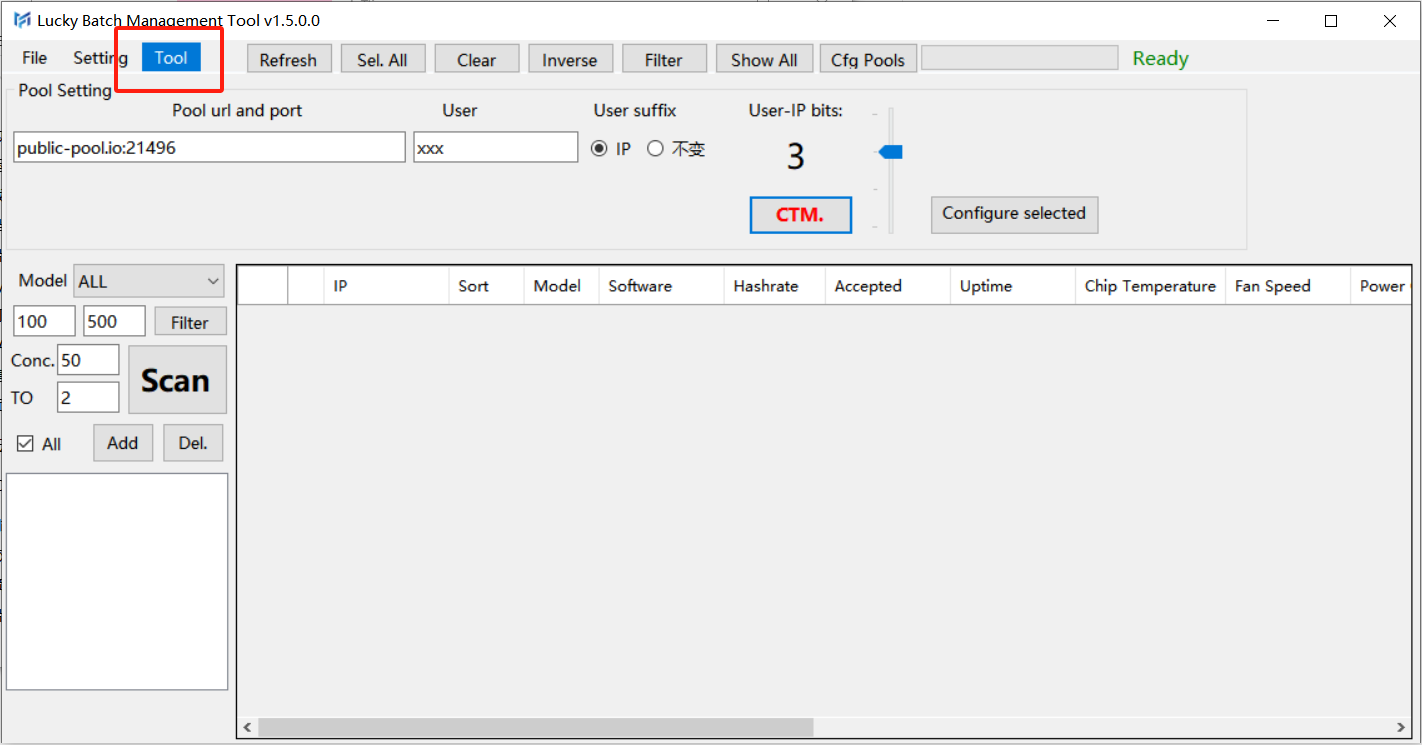1422x745 pixels.
Task: Expand the Model ALL dropdown
Action: click(x=150, y=282)
